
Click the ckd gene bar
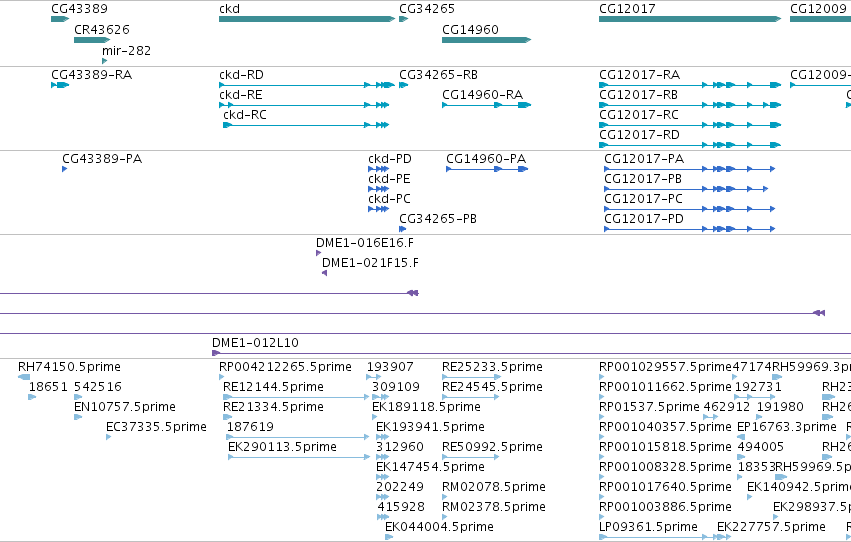307,19
